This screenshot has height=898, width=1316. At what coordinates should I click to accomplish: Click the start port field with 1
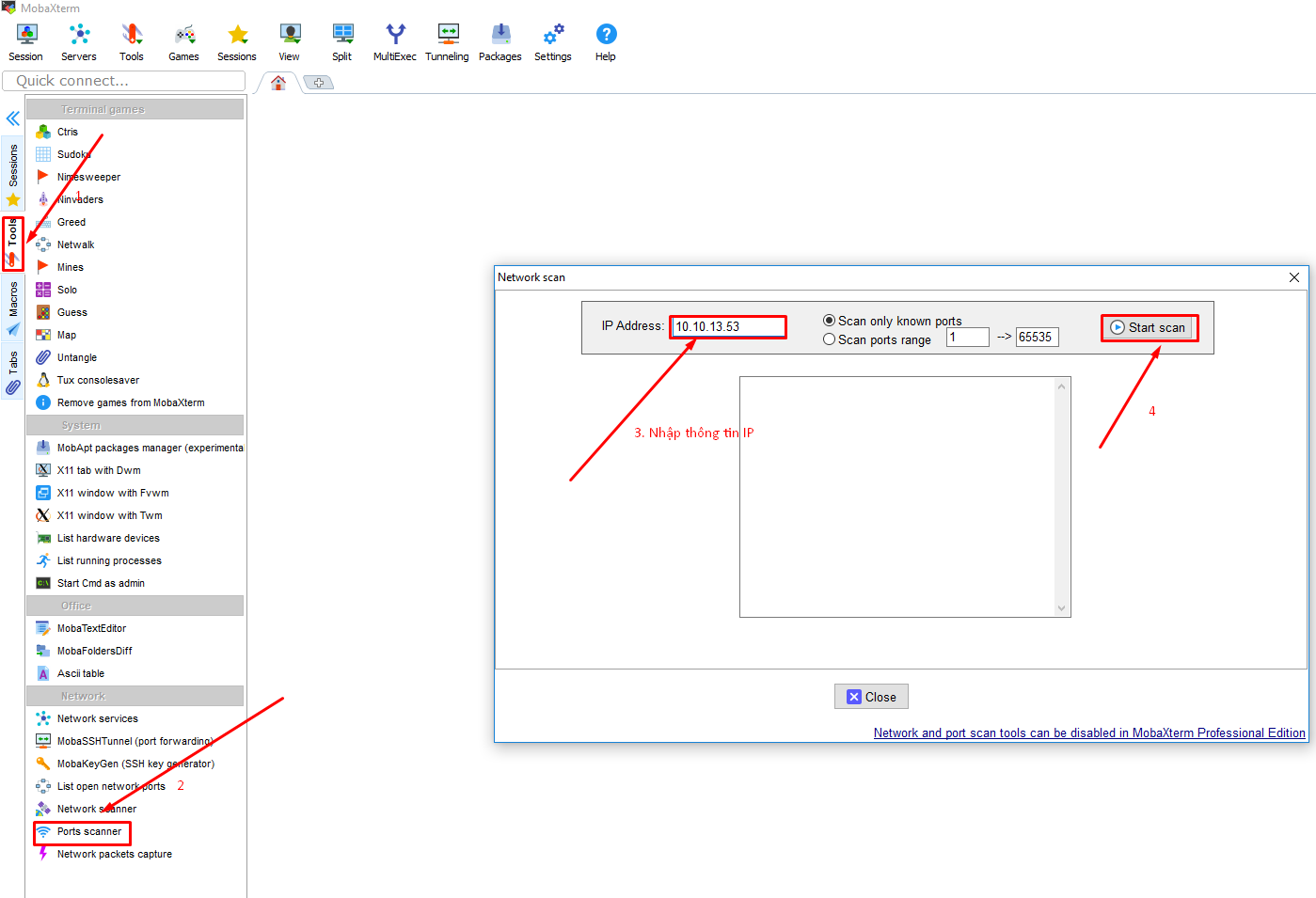click(967, 337)
